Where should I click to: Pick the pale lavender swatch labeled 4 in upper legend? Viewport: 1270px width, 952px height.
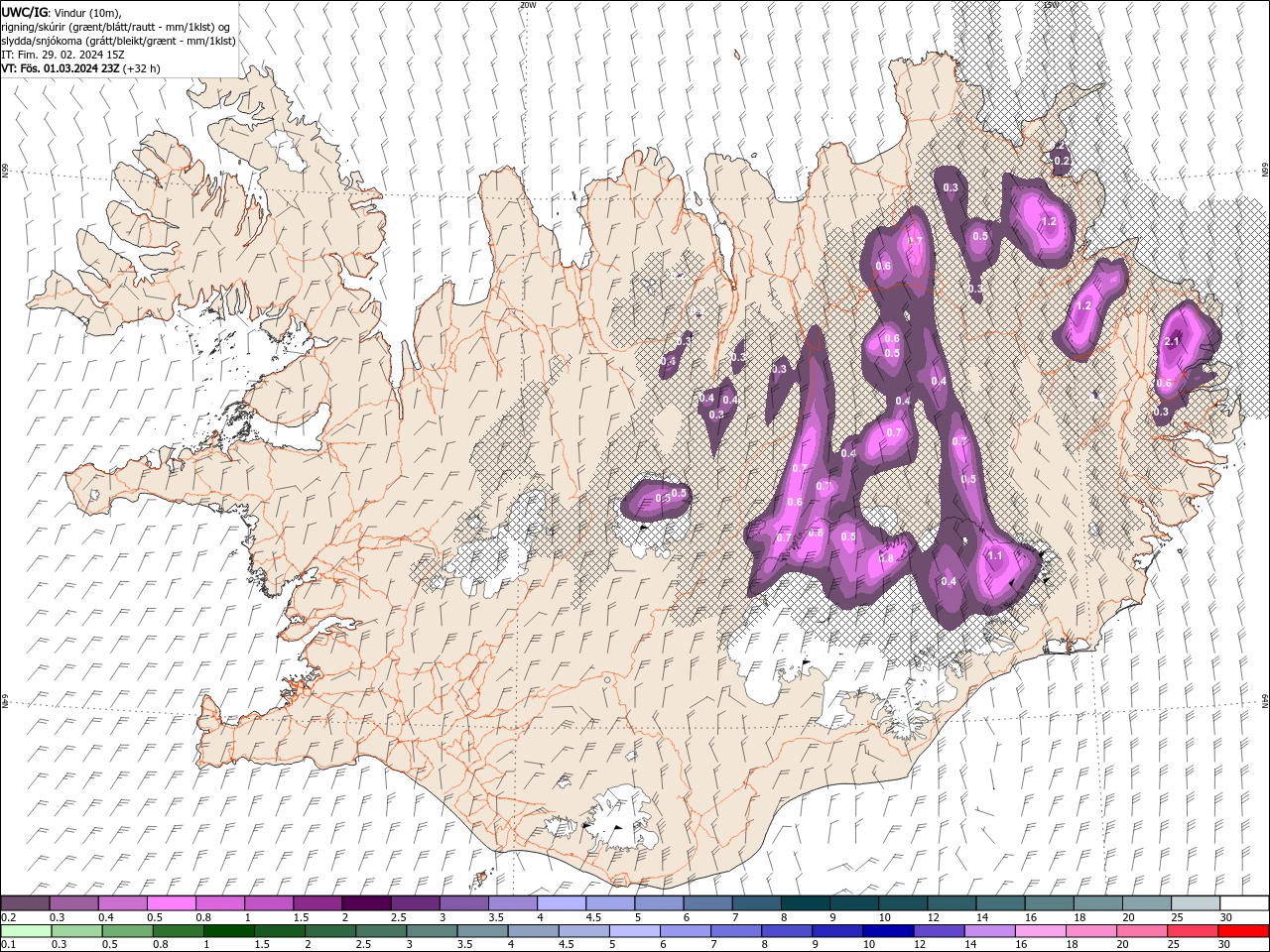click(x=561, y=903)
